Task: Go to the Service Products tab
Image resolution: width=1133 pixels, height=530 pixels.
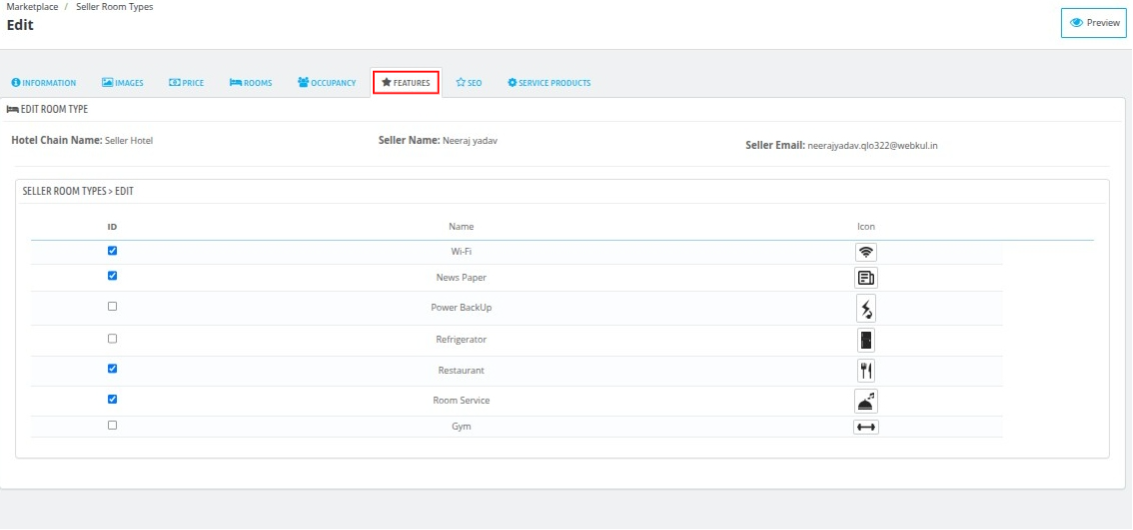Action: click(549, 83)
